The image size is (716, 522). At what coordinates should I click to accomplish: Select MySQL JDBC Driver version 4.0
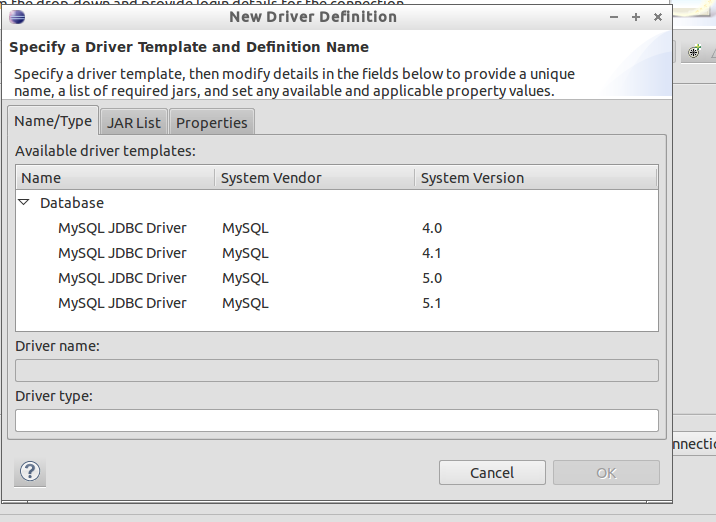click(x=122, y=228)
